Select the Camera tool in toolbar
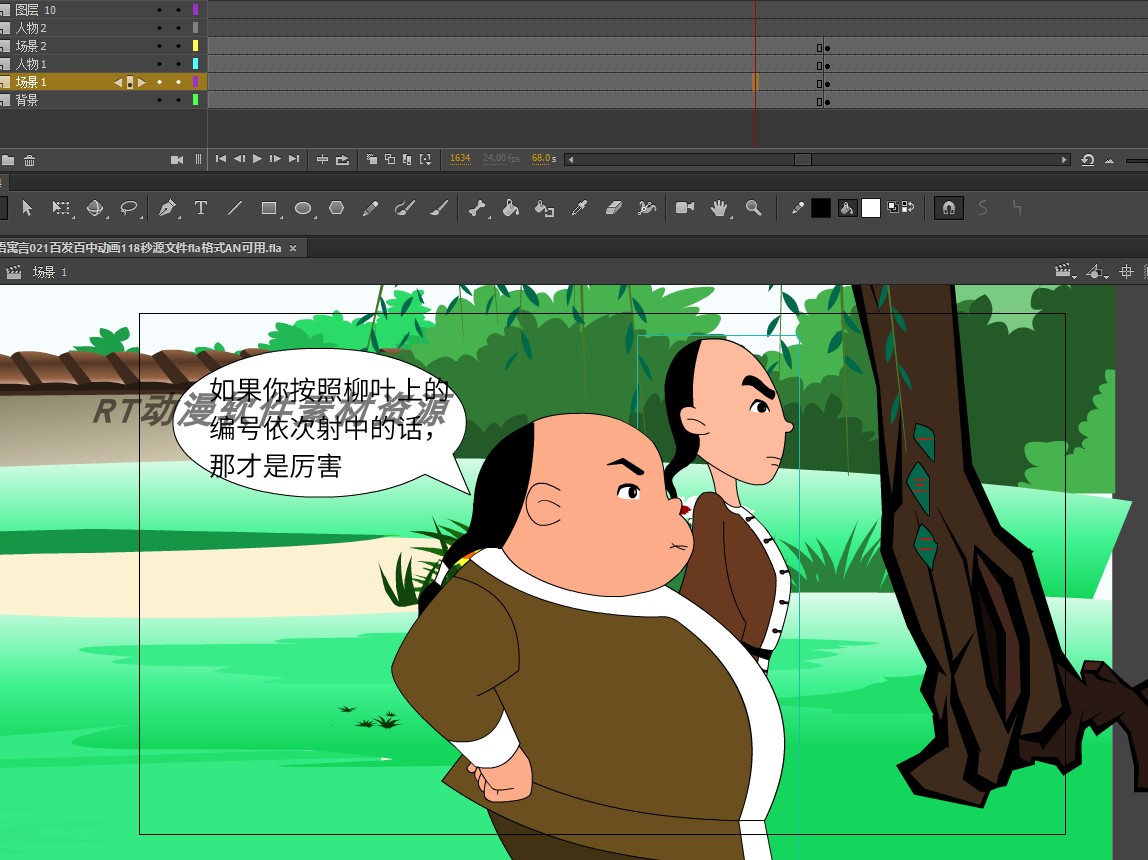Viewport: 1148px width, 860px height. pyautogui.click(x=685, y=208)
